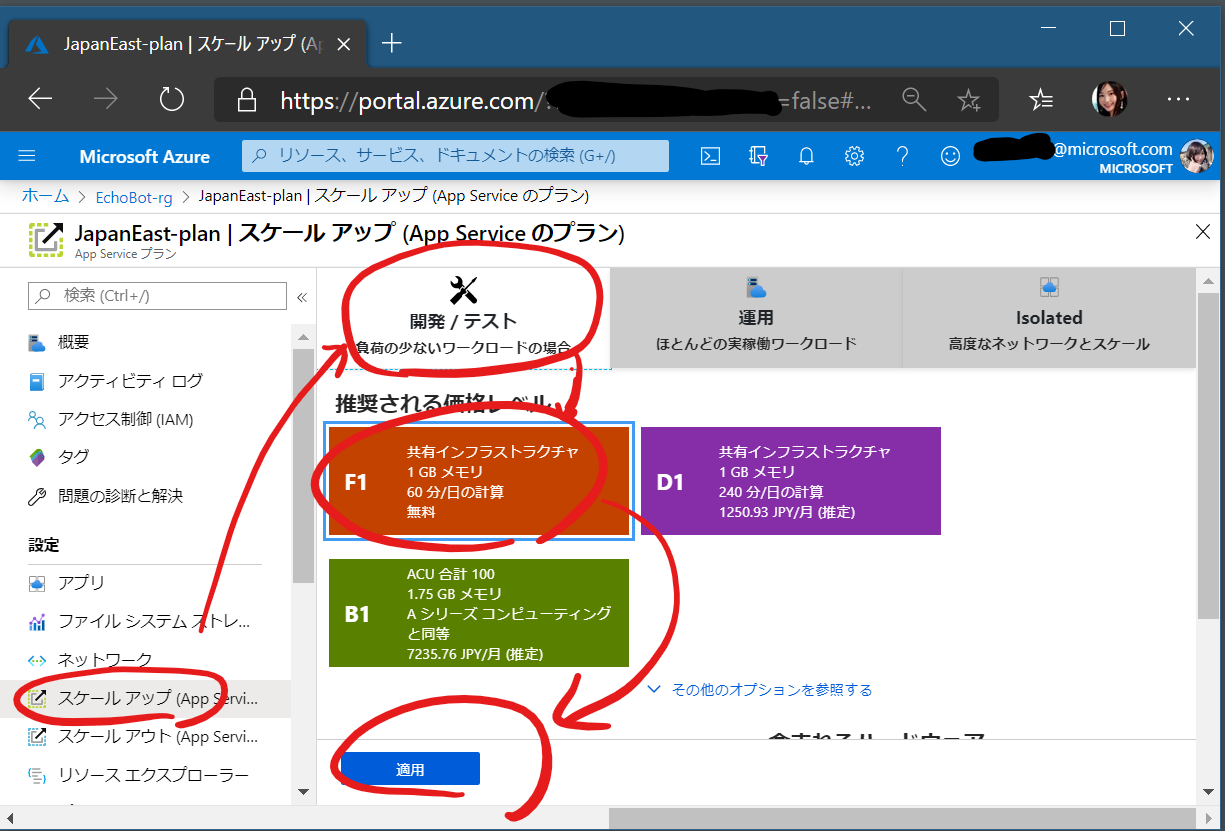
Task: Open the browser favorites list icon
Action: (1041, 99)
